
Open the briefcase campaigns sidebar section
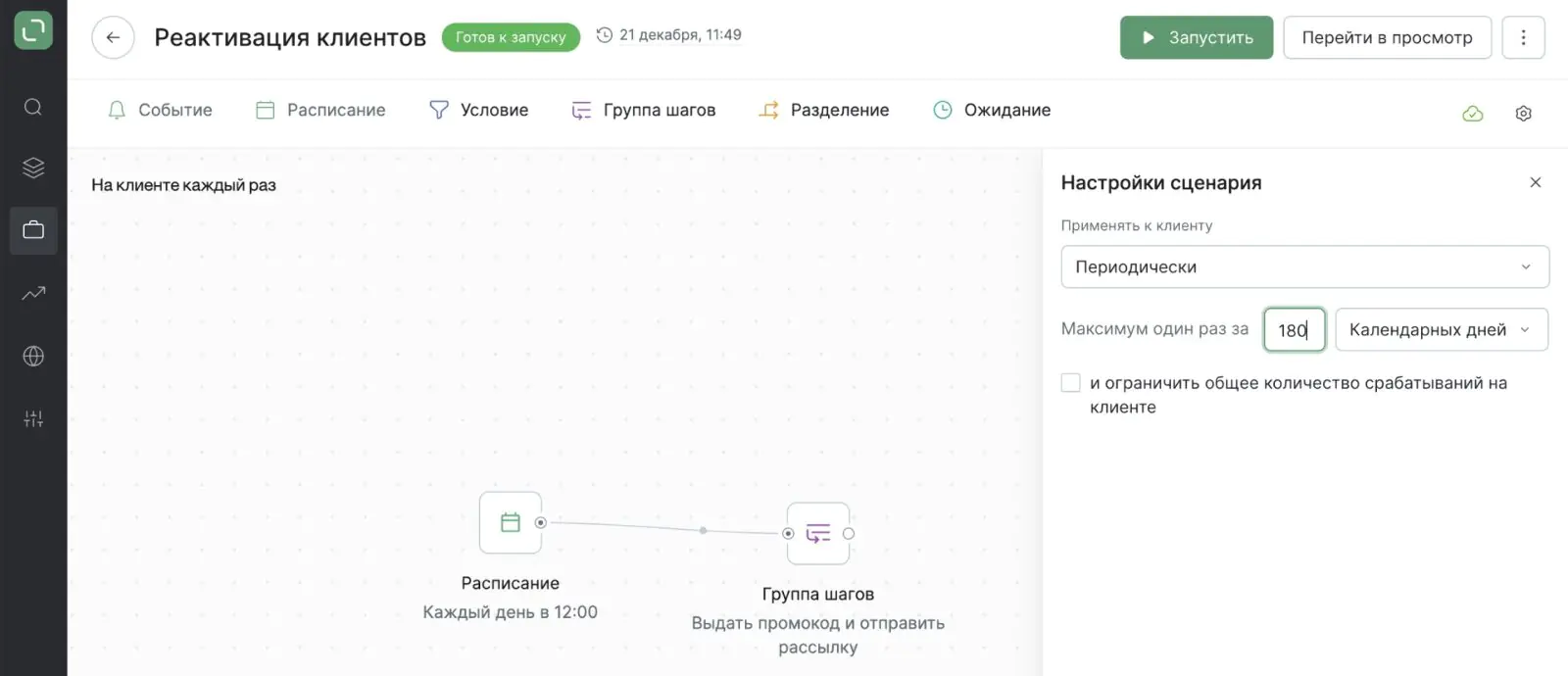(x=33, y=230)
